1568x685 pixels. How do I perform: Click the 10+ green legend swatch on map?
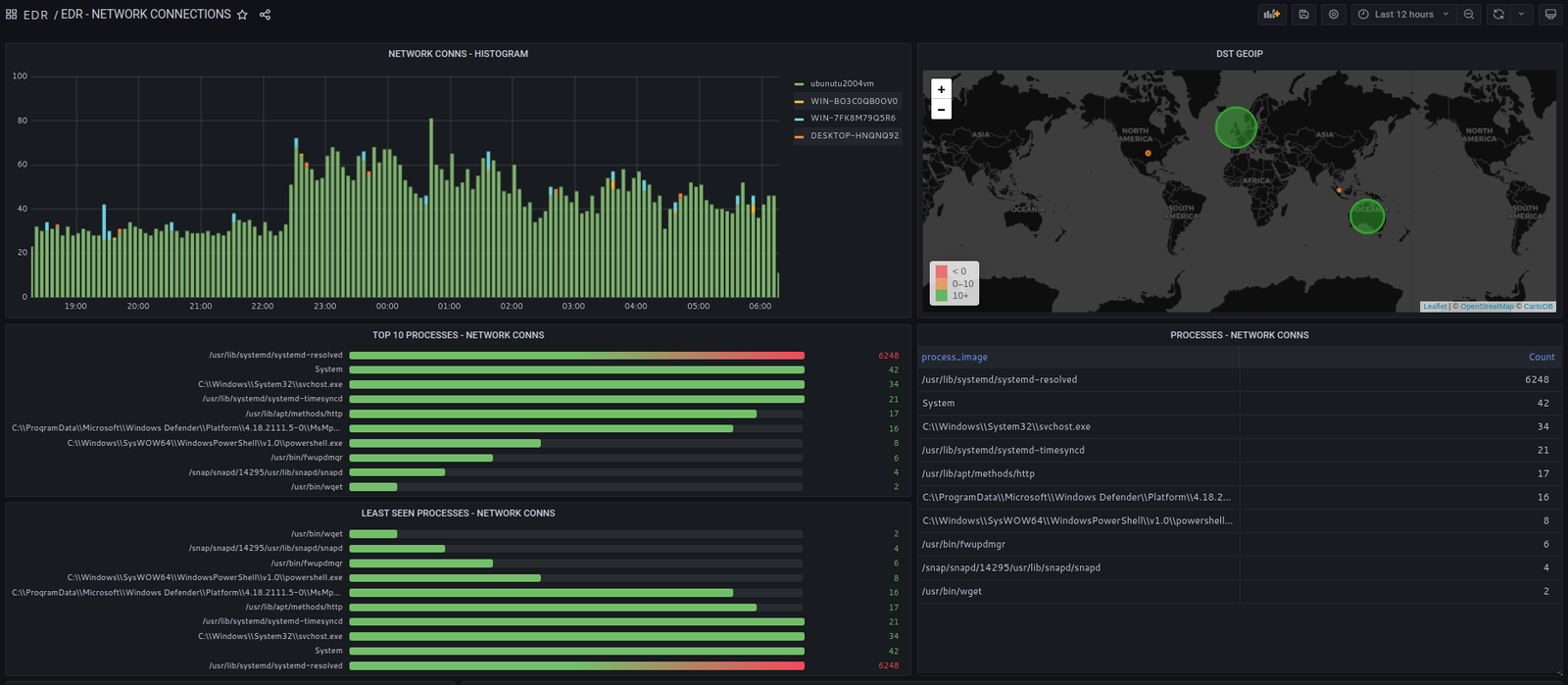pyautogui.click(x=942, y=296)
